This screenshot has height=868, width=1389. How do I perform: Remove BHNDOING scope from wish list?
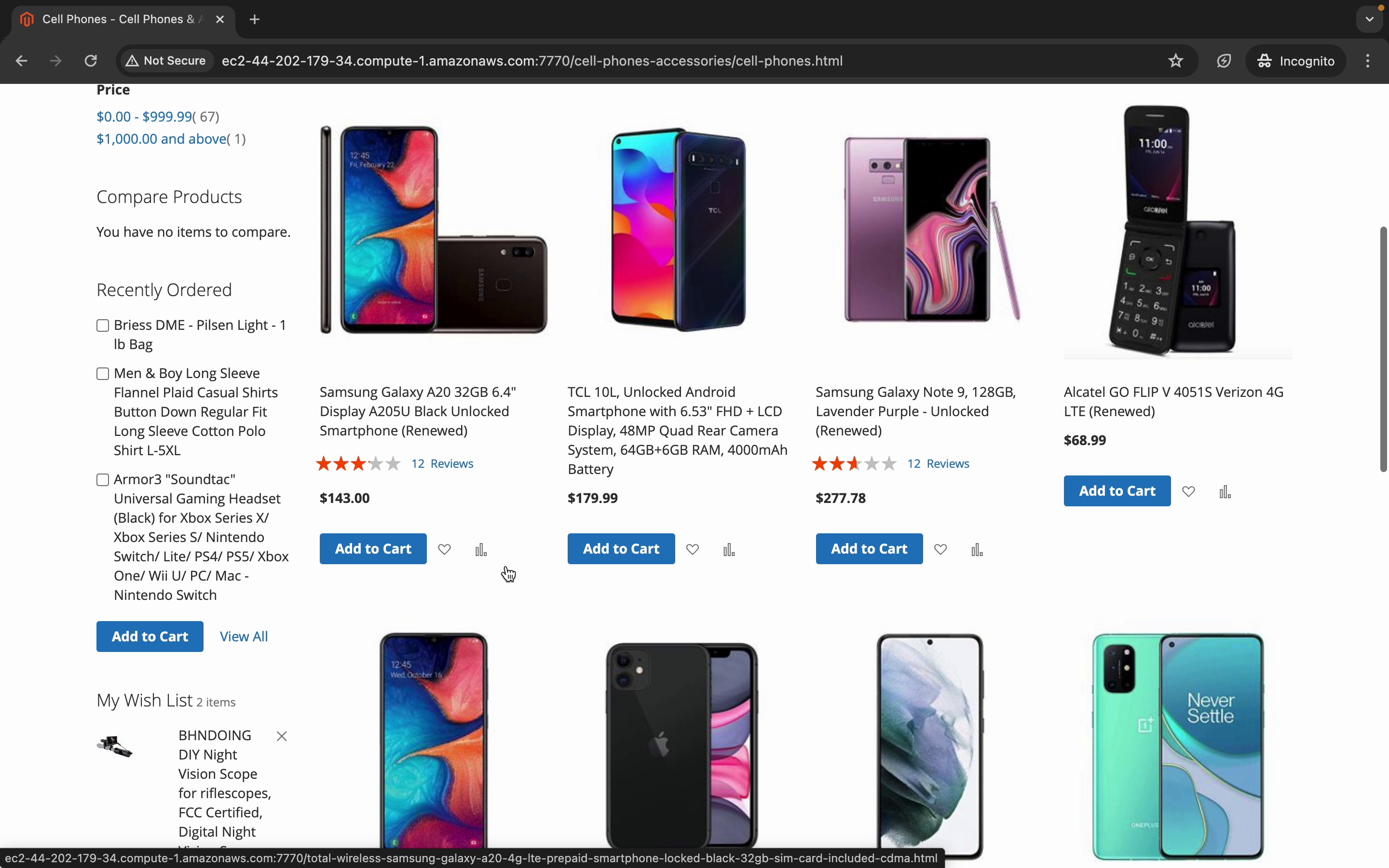click(x=282, y=736)
